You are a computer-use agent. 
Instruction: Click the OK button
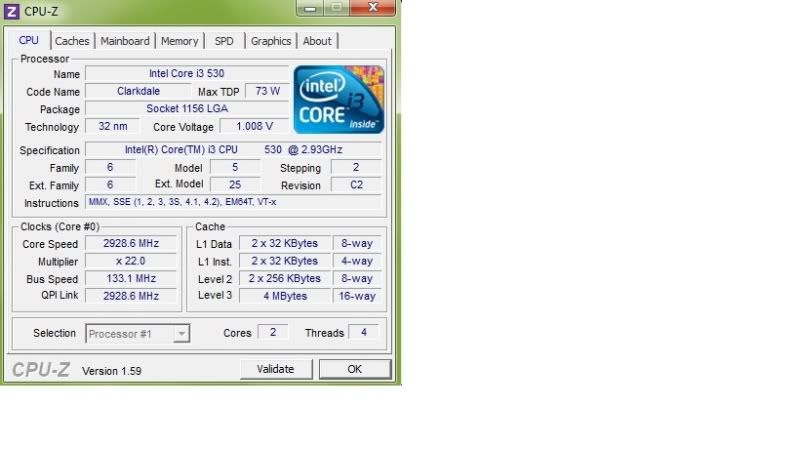click(x=355, y=369)
